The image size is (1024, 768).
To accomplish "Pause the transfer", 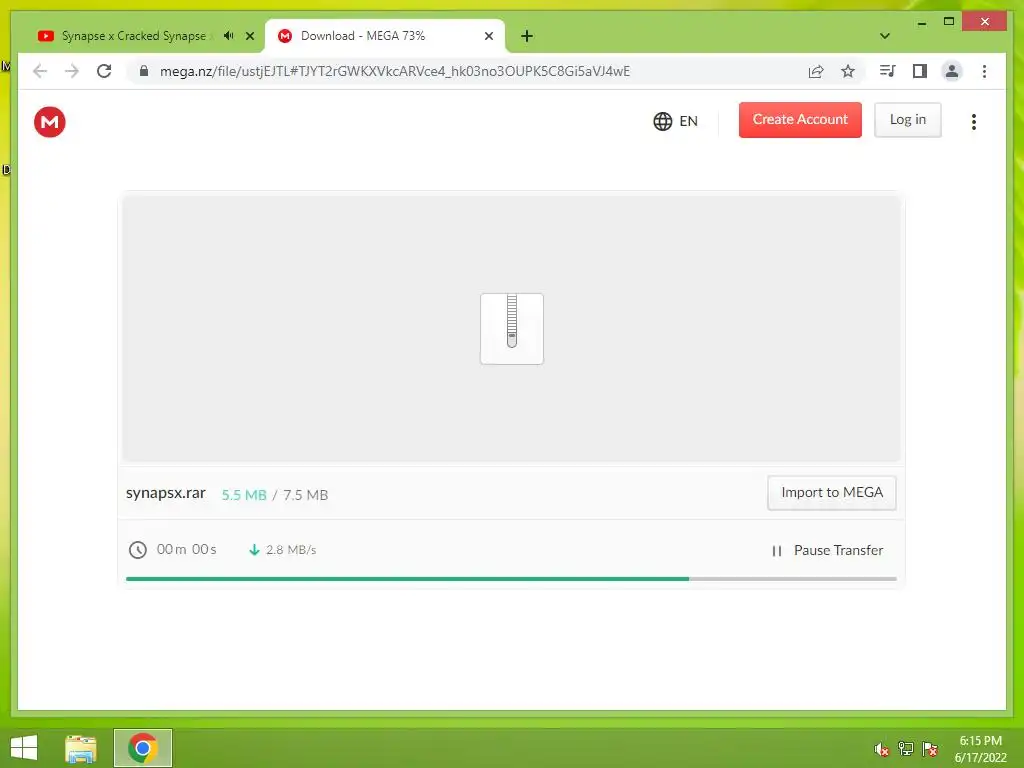I will pyautogui.click(x=827, y=551).
